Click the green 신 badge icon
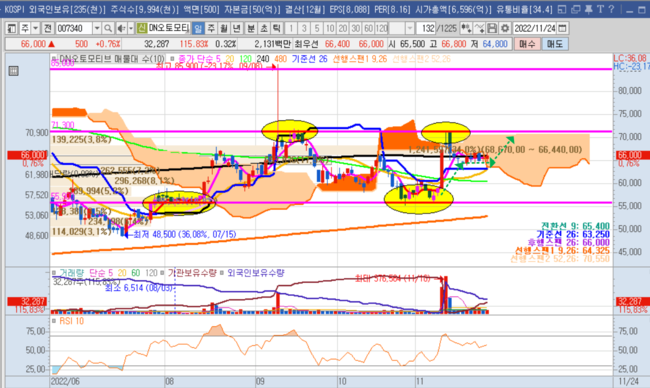650x388 pixels. click(142, 28)
